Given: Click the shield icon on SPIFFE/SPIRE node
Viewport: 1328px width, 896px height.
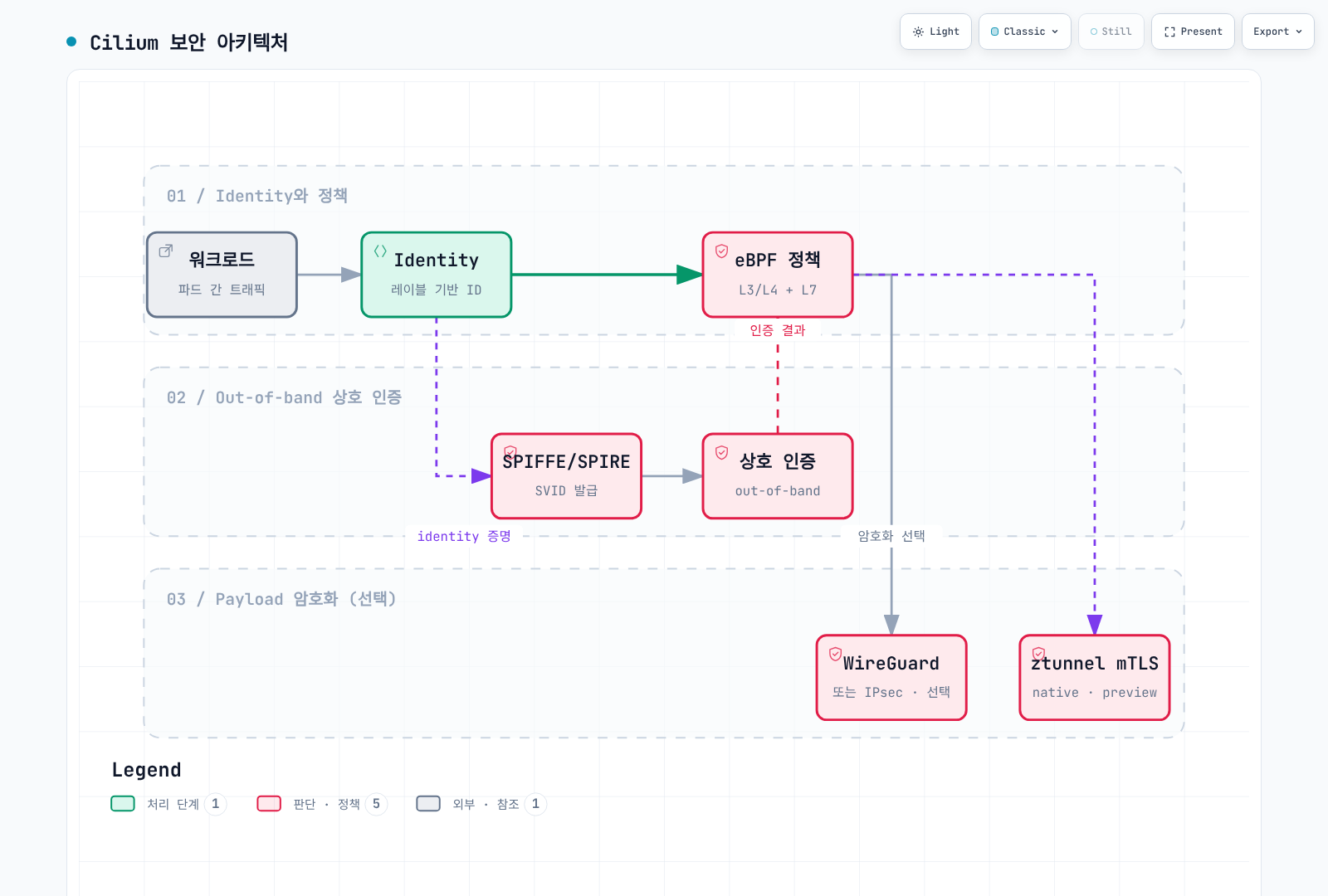Looking at the screenshot, I should point(510,452).
